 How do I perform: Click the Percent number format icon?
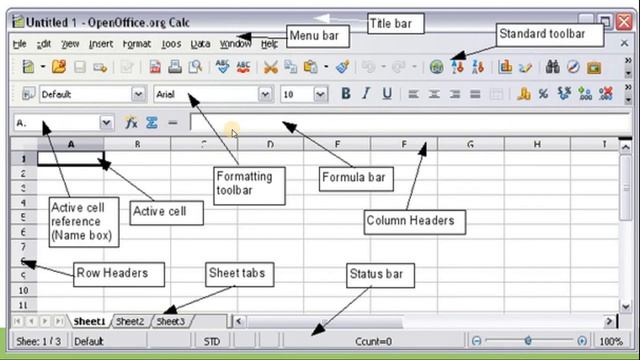point(543,94)
